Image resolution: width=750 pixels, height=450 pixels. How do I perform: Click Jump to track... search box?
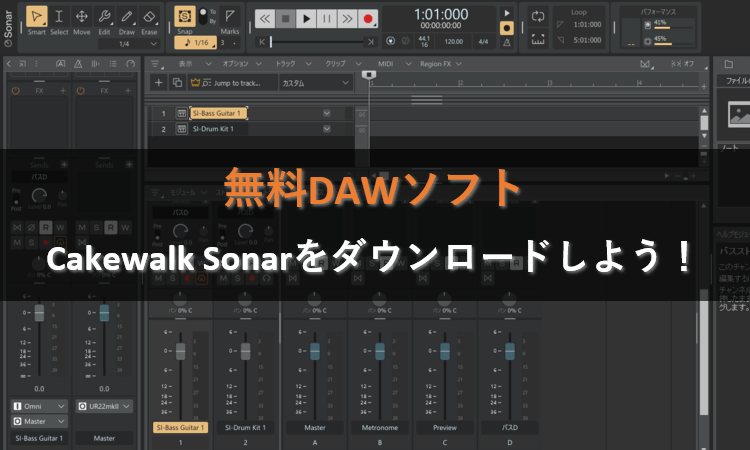(x=232, y=83)
